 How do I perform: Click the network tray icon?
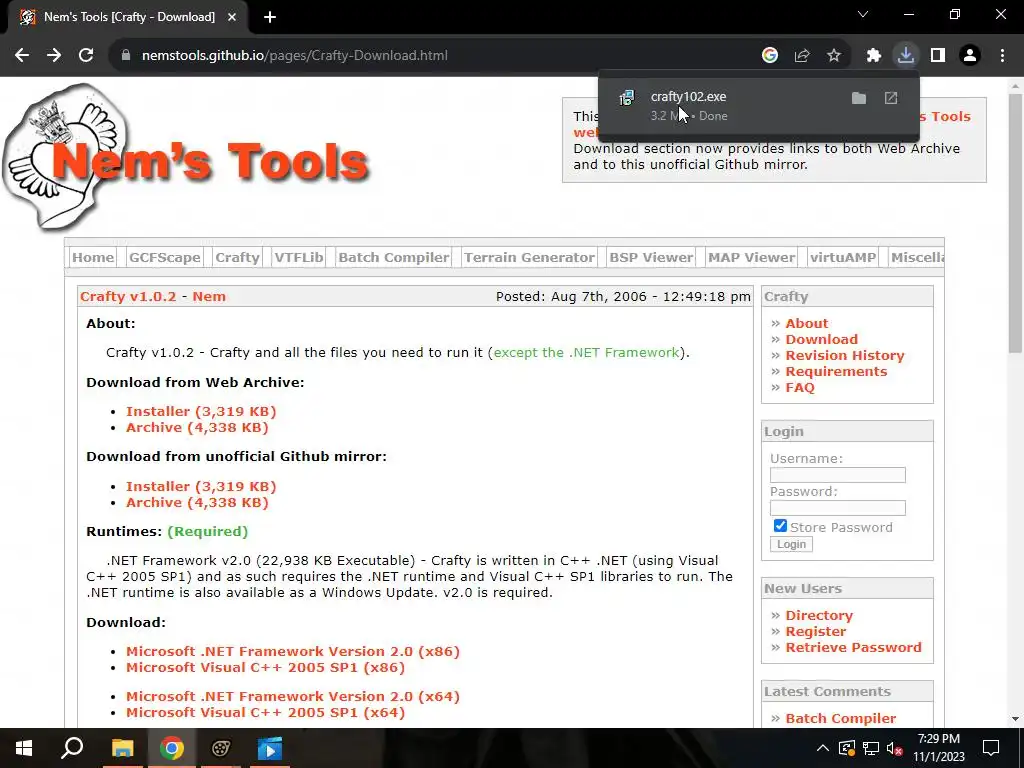tap(871, 748)
